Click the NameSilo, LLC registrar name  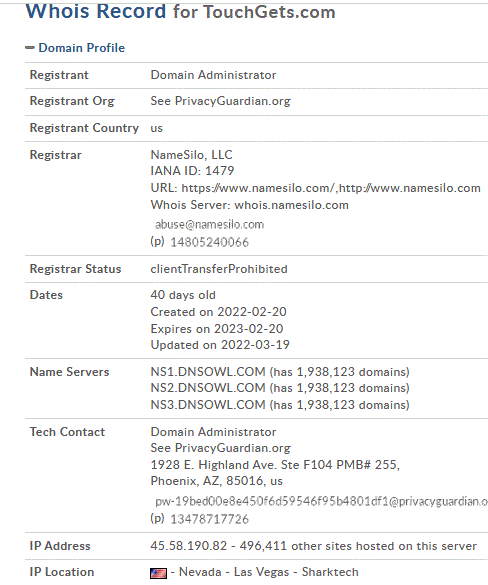click(x=191, y=155)
